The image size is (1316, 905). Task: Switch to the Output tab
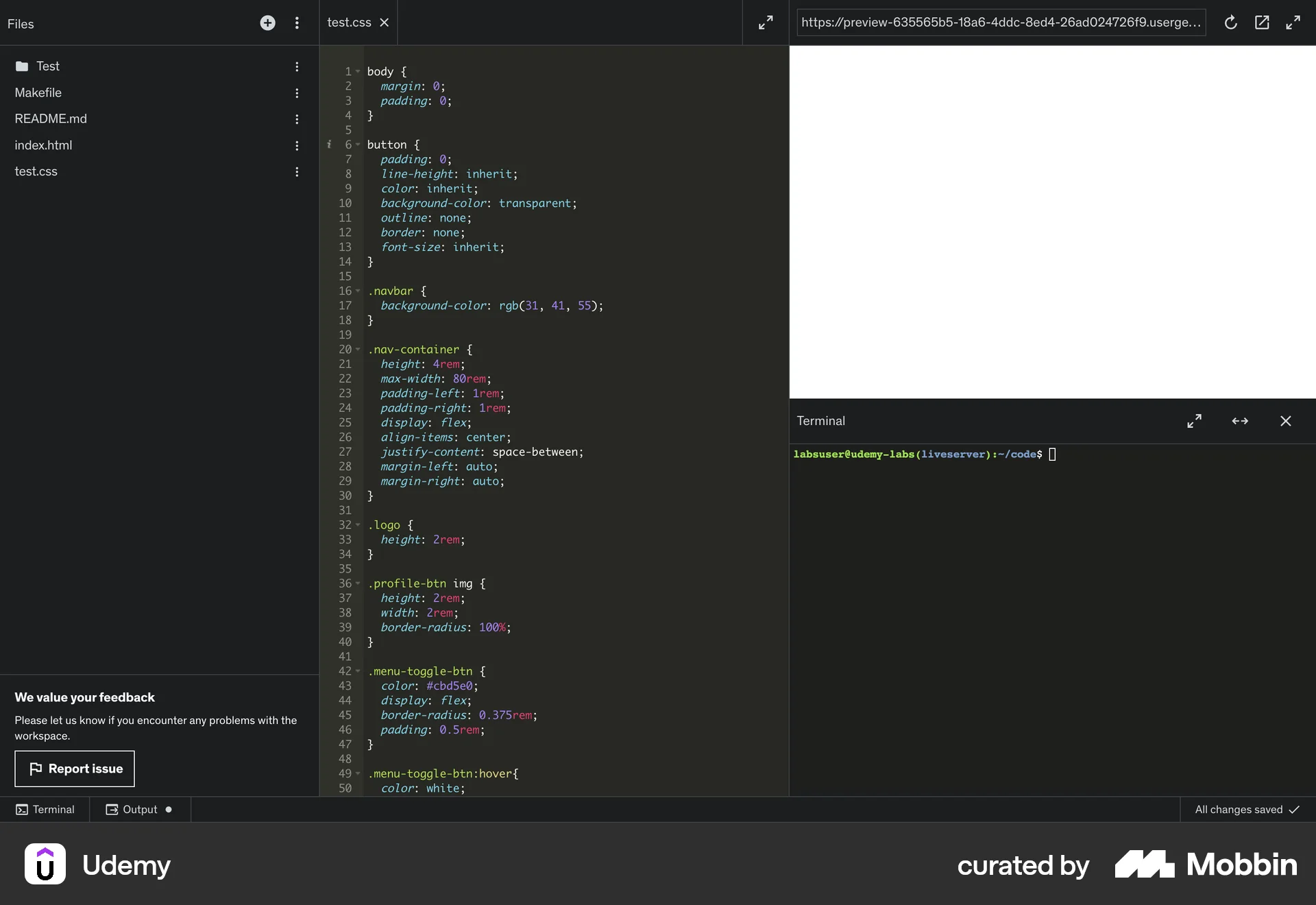(x=139, y=809)
